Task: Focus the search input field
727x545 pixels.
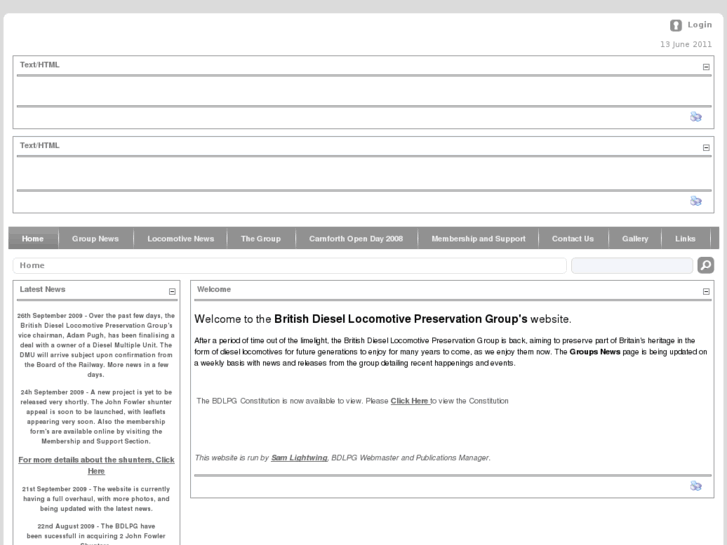Action: (632, 265)
